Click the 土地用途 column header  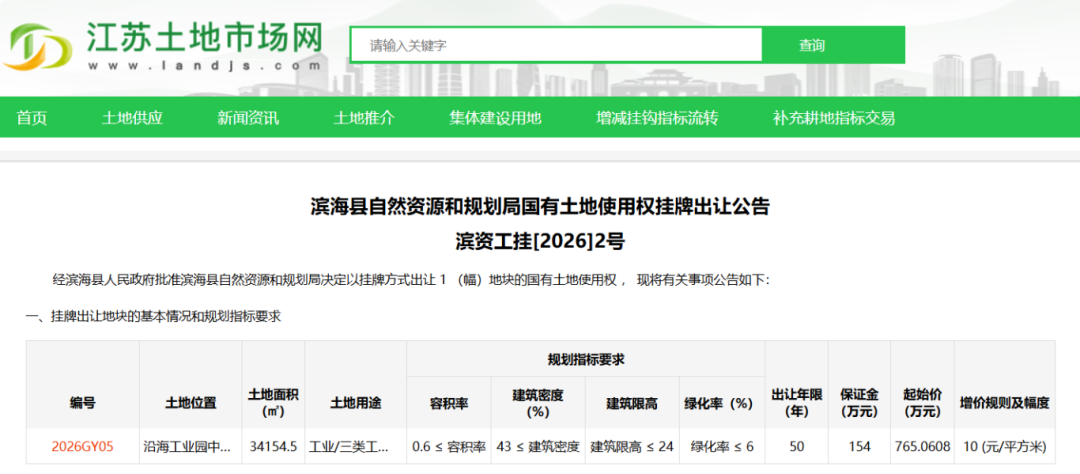coord(355,403)
